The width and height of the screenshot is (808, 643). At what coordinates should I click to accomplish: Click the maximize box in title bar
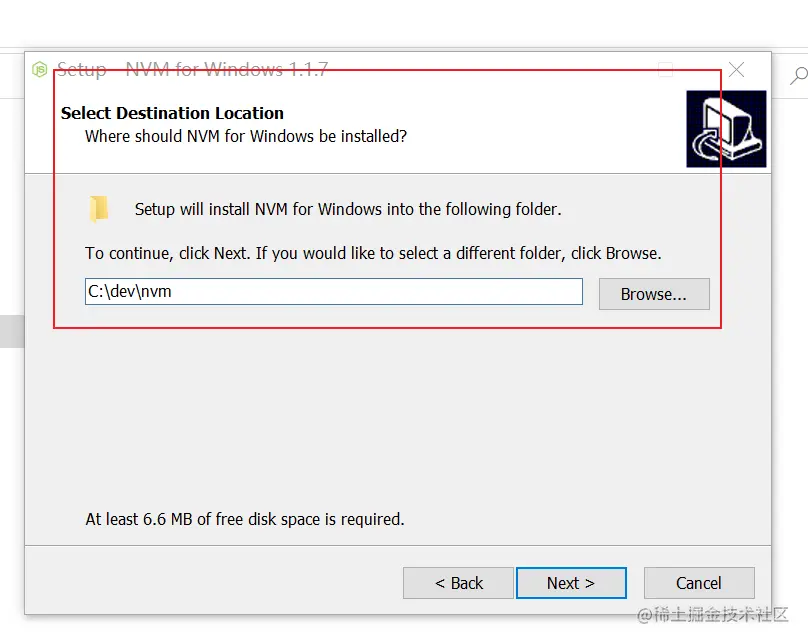click(666, 70)
